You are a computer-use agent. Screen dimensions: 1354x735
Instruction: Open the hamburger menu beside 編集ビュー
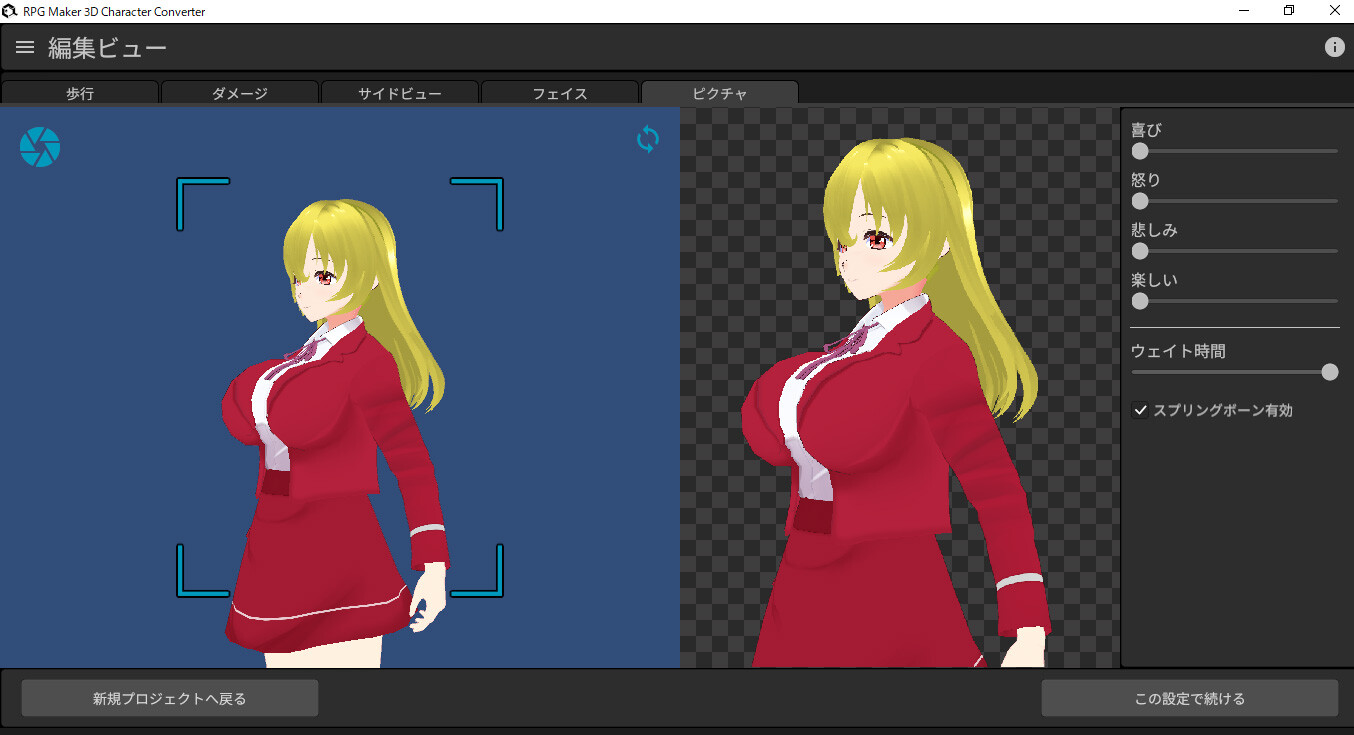pyautogui.click(x=24, y=46)
